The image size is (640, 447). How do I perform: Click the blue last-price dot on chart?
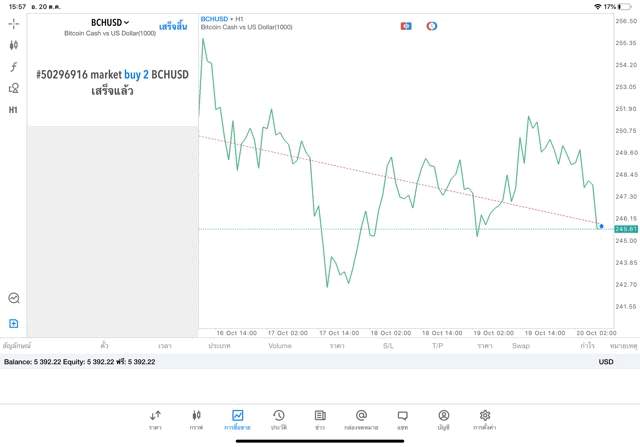pos(601,226)
